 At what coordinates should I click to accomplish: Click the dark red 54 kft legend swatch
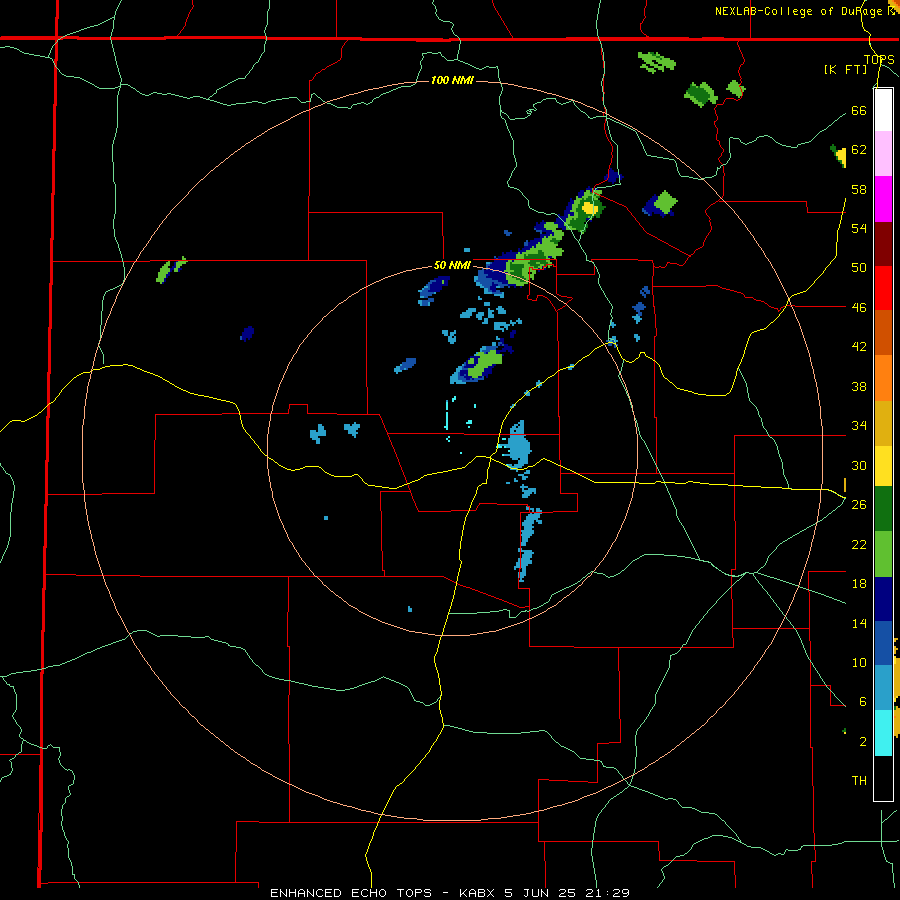[x=883, y=244]
